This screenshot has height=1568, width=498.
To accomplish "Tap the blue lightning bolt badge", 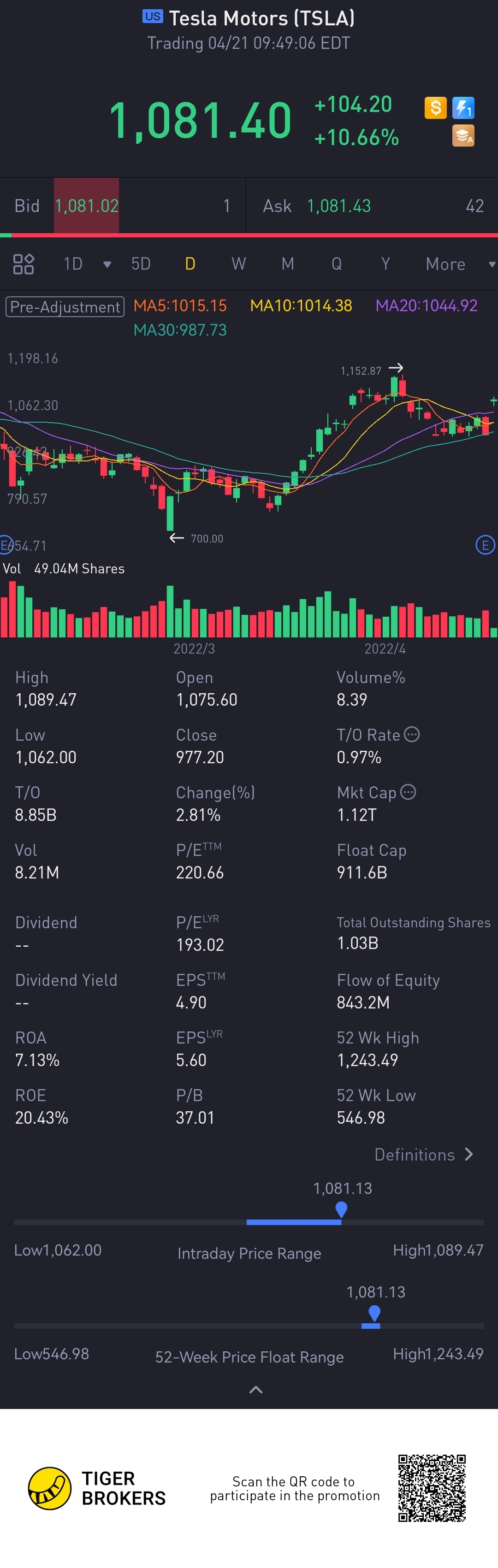I will [x=463, y=108].
